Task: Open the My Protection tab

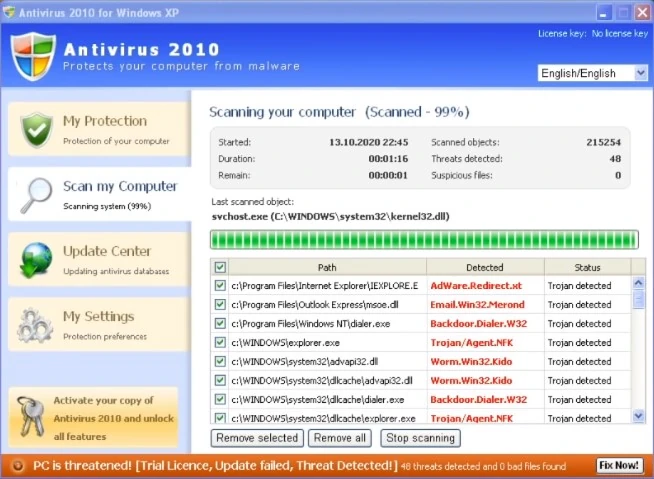Action: click(x=99, y=129)
